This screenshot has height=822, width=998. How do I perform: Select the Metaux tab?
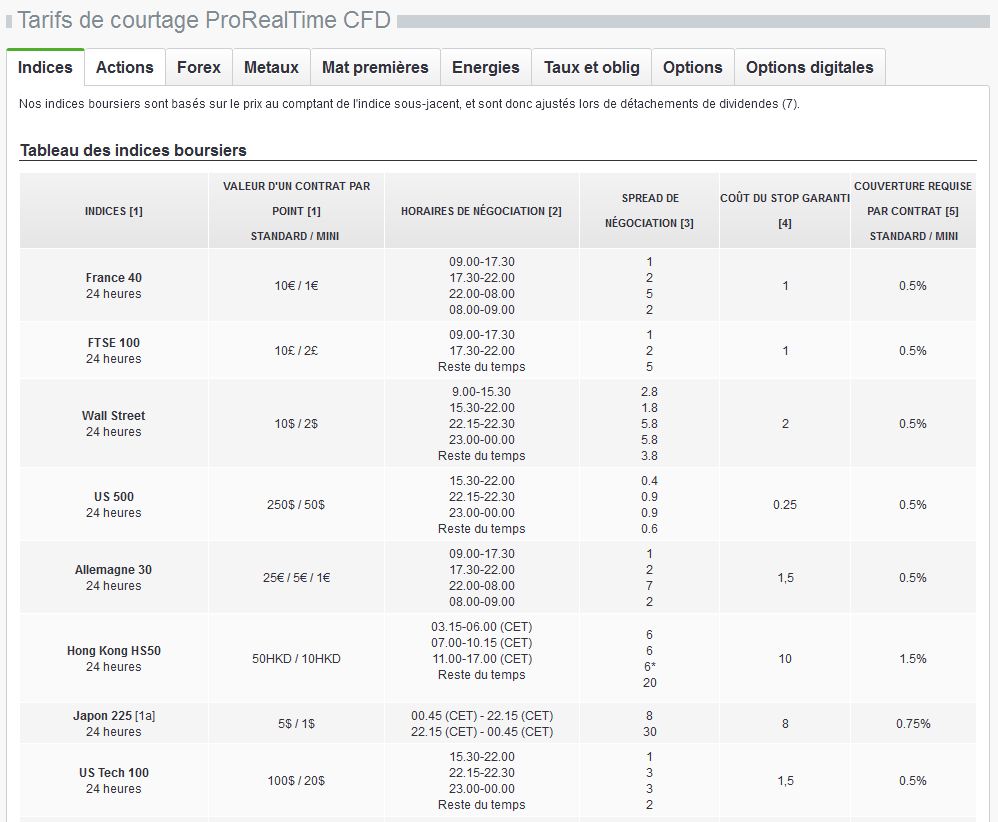[x=271, y=67]
